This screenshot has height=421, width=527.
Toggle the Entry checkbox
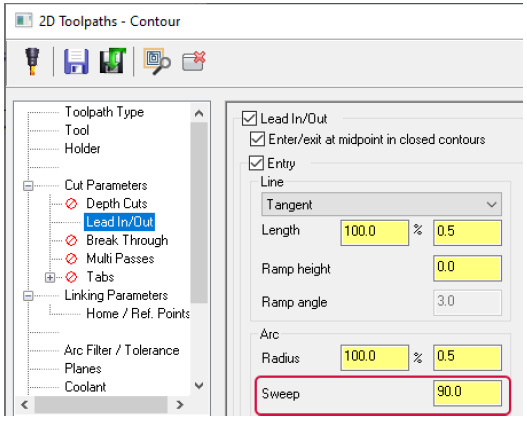point(256,163)
